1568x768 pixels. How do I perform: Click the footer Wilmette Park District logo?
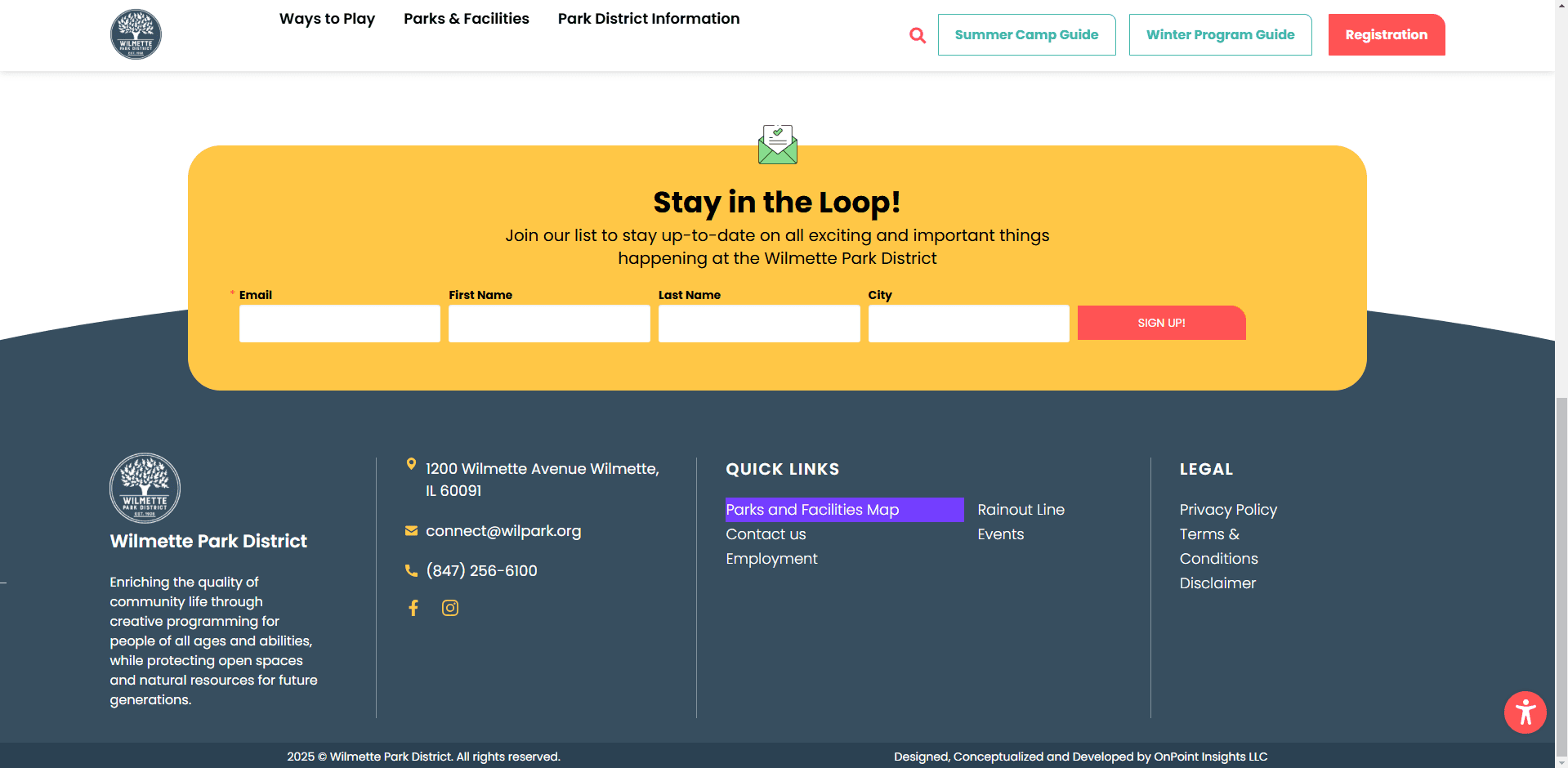click(x=145, y=488)
